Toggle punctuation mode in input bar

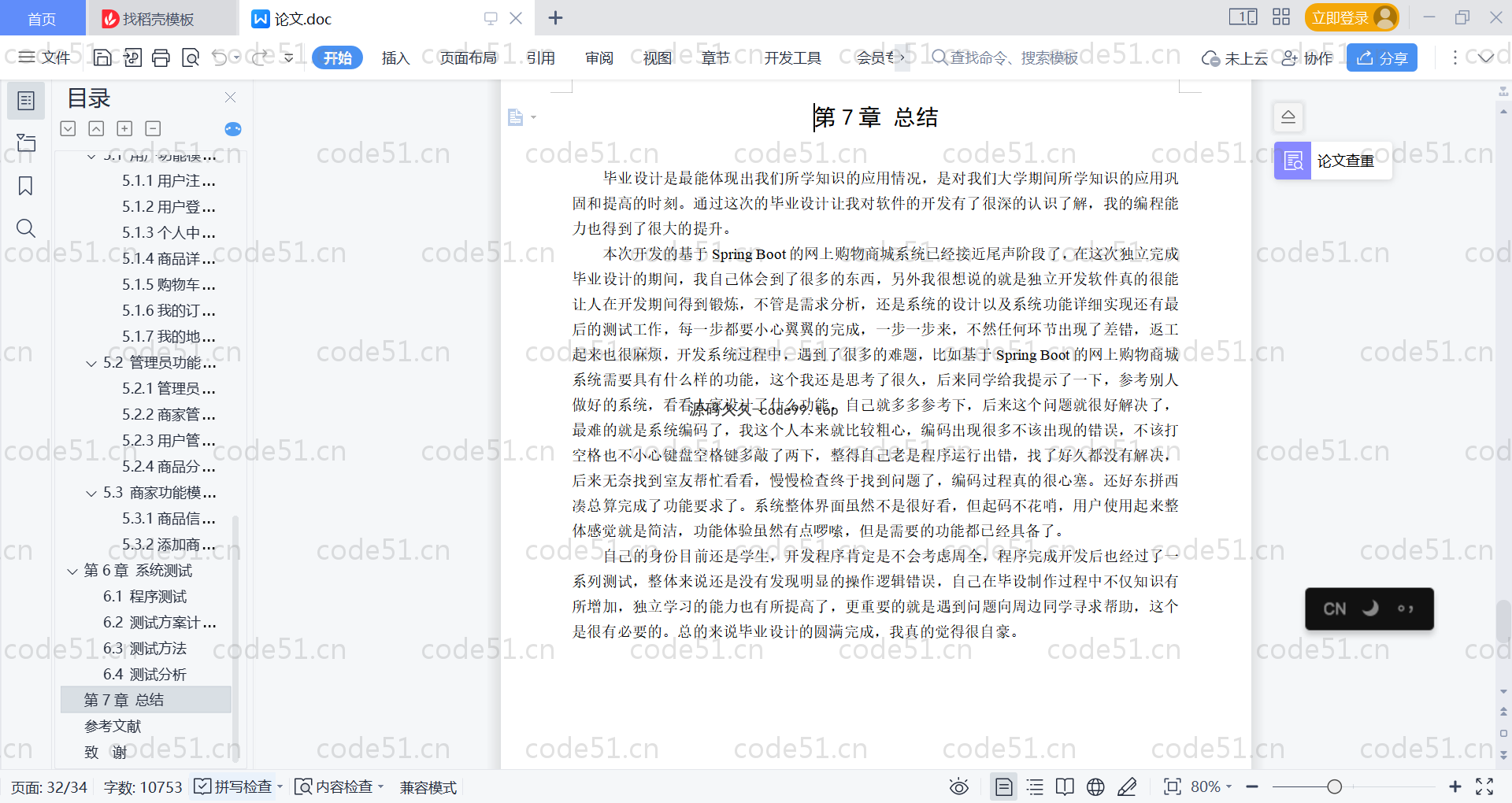[1405, 609]
